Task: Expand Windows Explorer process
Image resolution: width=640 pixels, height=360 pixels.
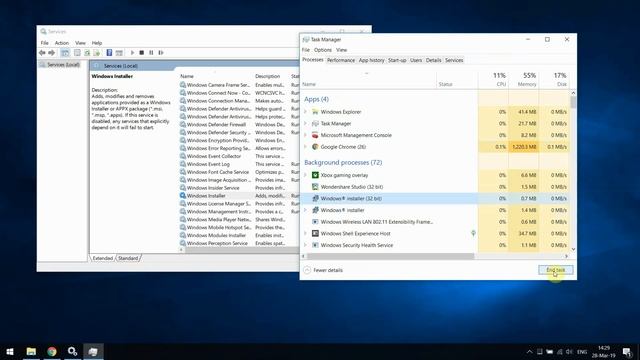Action: coord(305,111)
